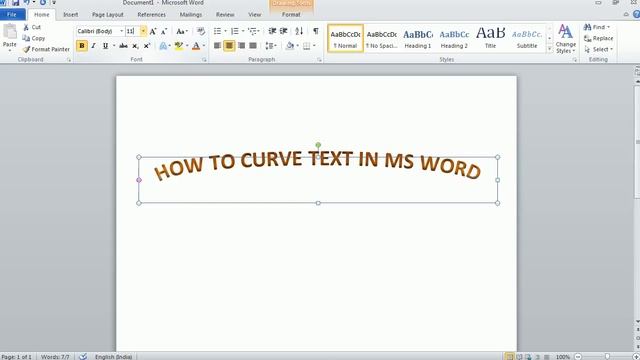The height and width of the screenshot is (360, 640).
Task: Toggle Superscript formatting
Action: tap(147, 46)
